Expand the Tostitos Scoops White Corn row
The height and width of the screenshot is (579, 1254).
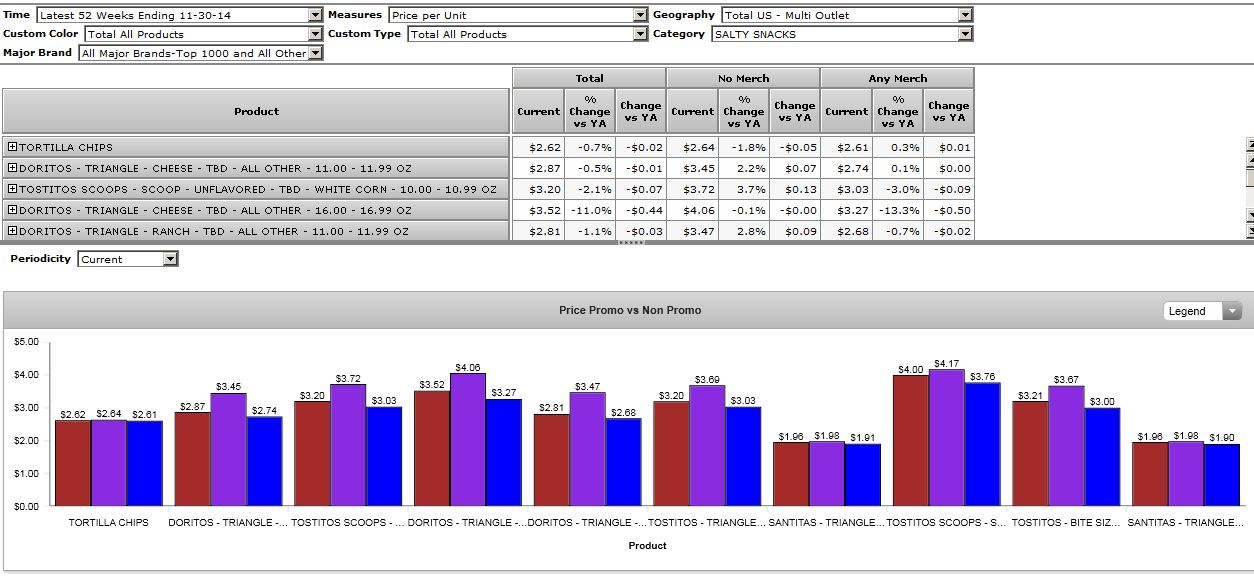point(13,189)
